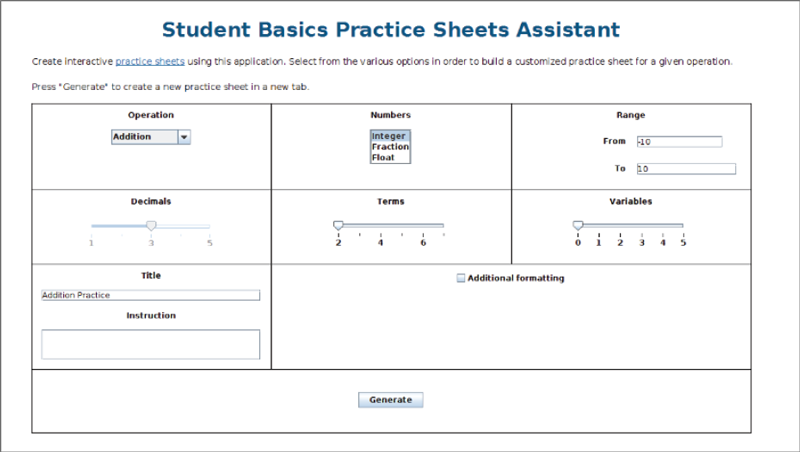This screenshot has height=452, width=800.
Task: Click the Title text field
Action: (x=150, y=295)
